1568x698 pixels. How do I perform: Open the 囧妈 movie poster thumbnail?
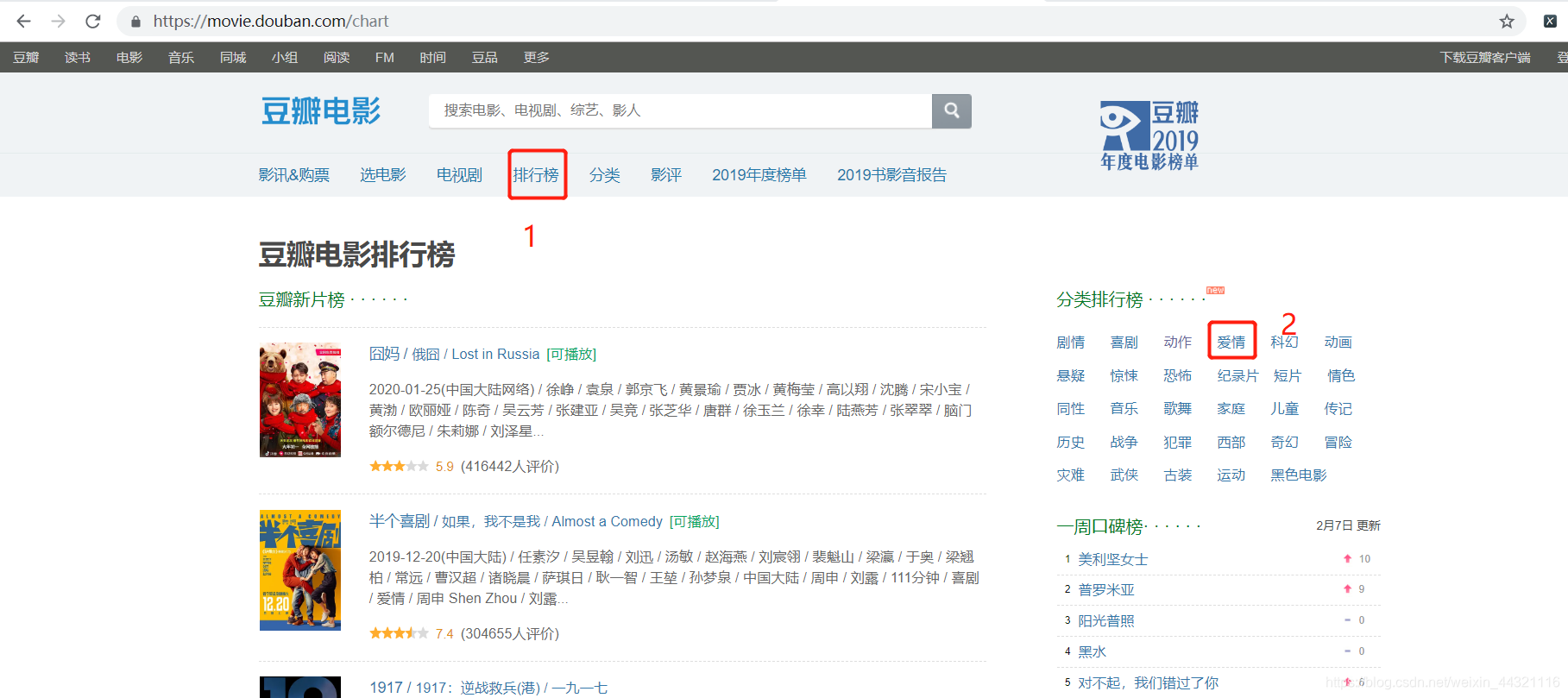point(300,399)
